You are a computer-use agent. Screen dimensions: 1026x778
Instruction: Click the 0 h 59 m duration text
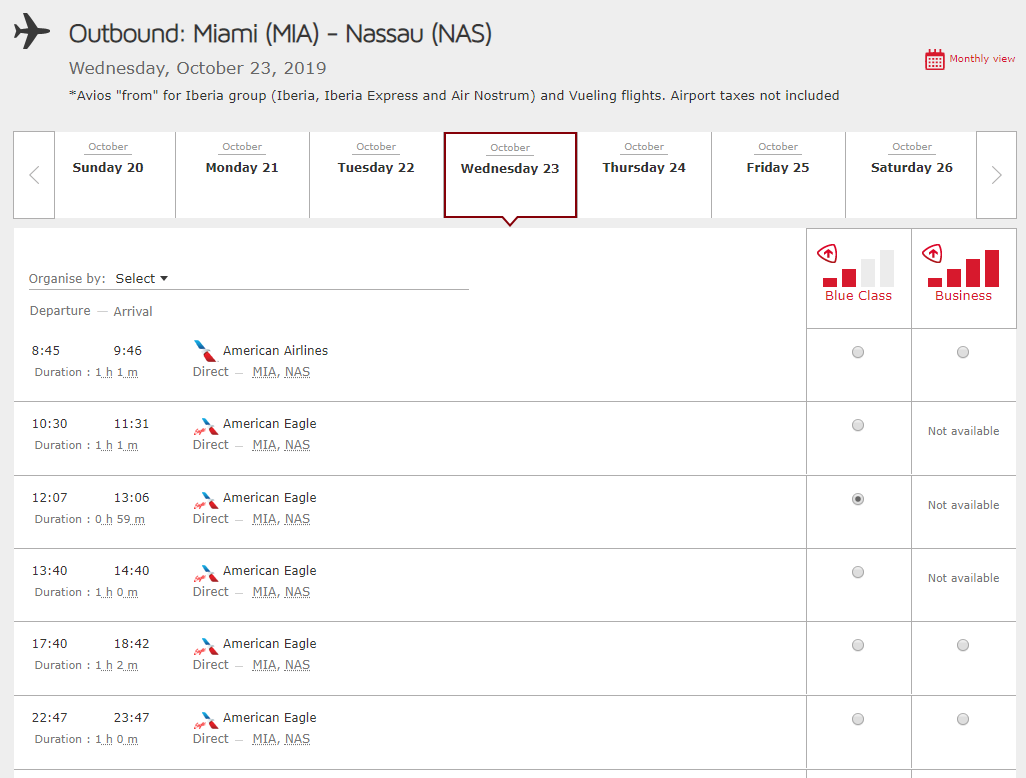(x=120, y=520)
